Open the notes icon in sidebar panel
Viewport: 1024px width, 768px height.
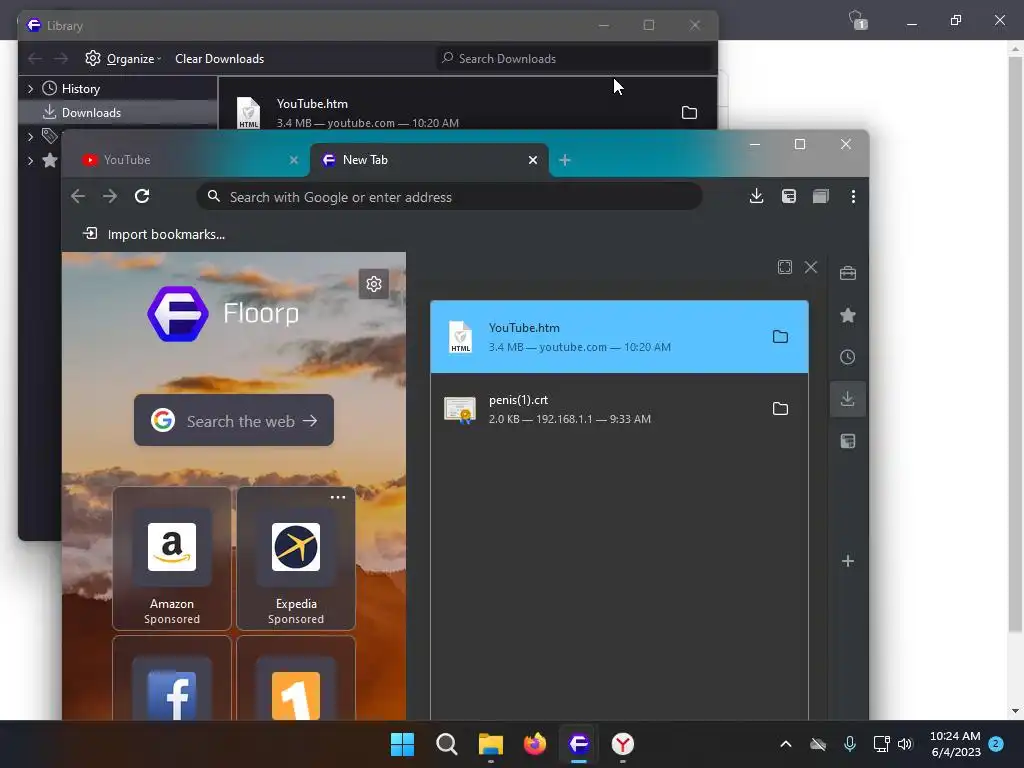pyautogui.click(x=848, y=441)
